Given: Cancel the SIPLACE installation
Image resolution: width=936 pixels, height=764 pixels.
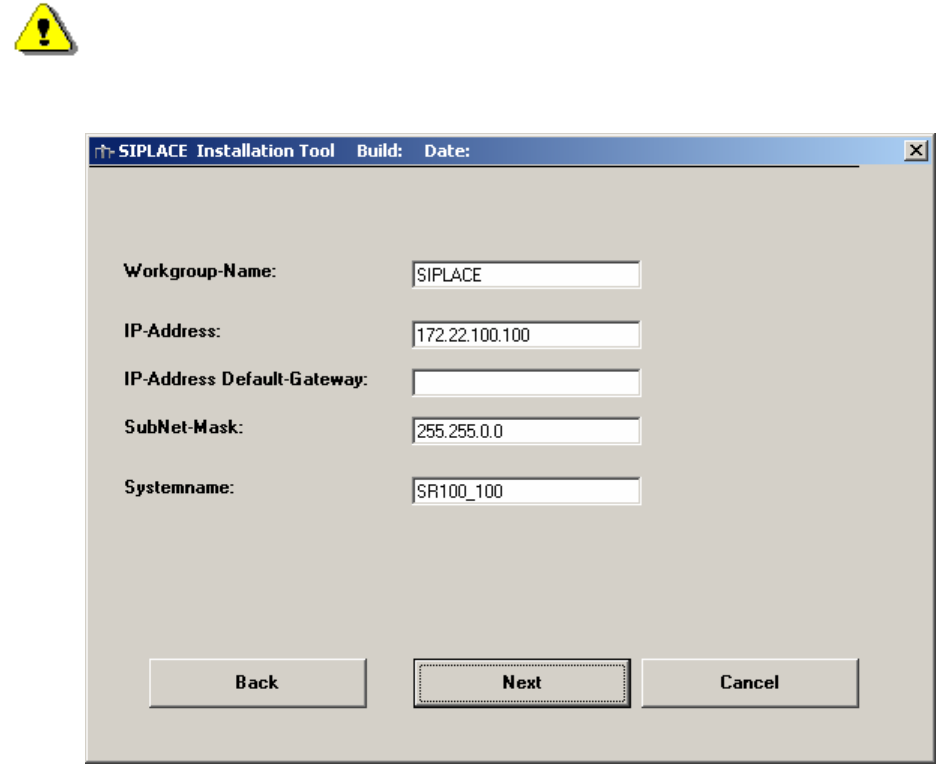Looking at the screenshot, I should click(750, 683).
